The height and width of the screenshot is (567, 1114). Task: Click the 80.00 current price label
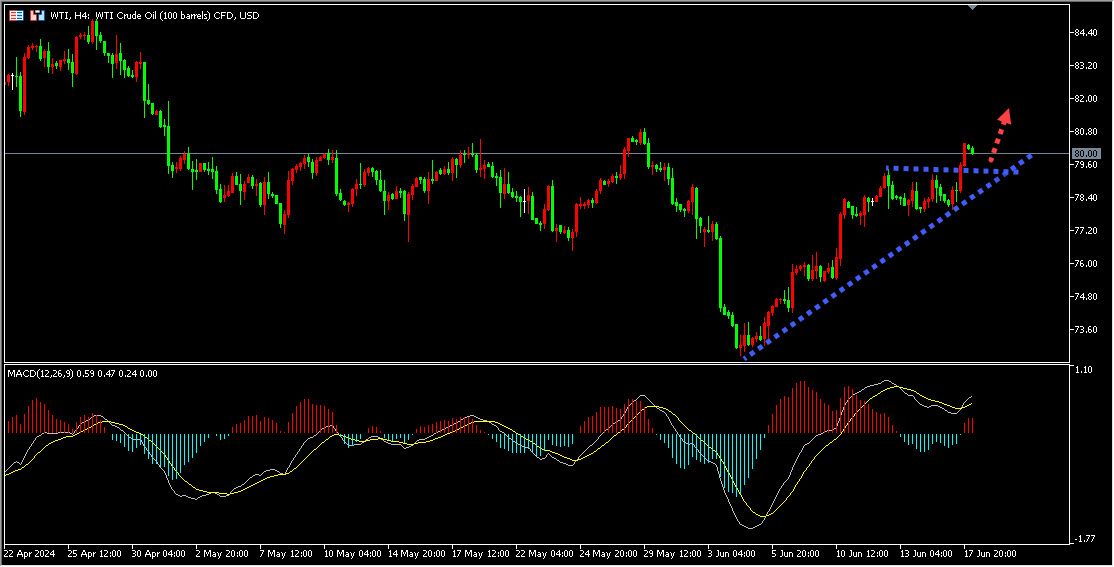tap(1085, 153)
